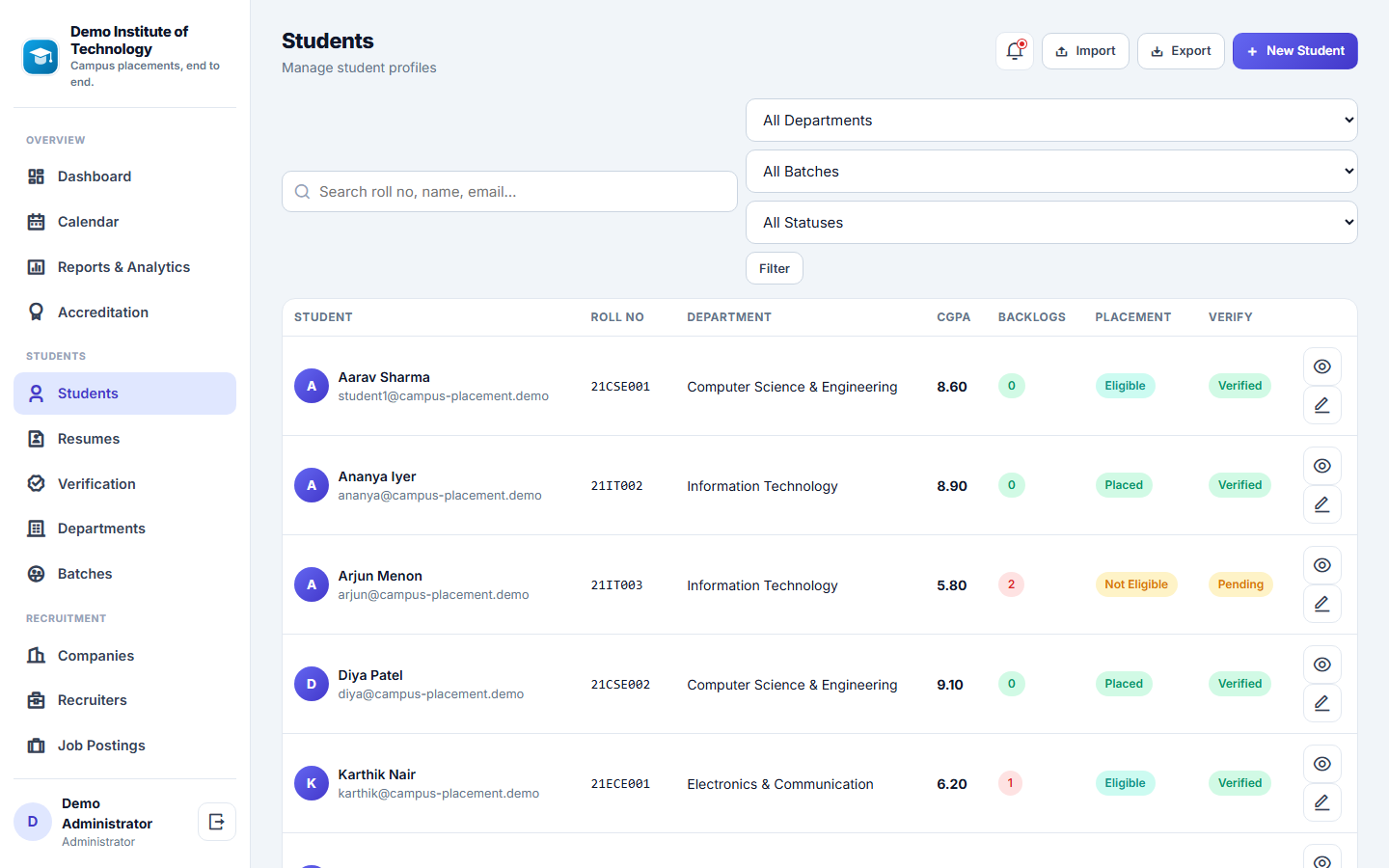
Task: Edit Karthik Nair using the pencil icon
Action: pyautogui.click(x=1322, y=802)
